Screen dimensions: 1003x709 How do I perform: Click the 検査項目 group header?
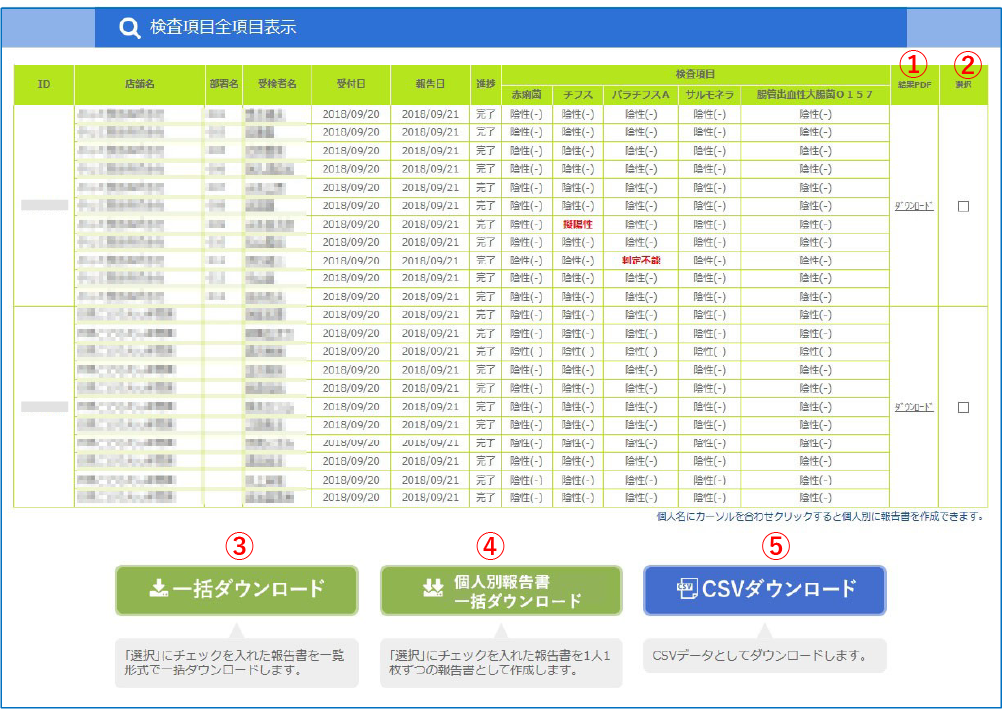(x=695, y=74)
